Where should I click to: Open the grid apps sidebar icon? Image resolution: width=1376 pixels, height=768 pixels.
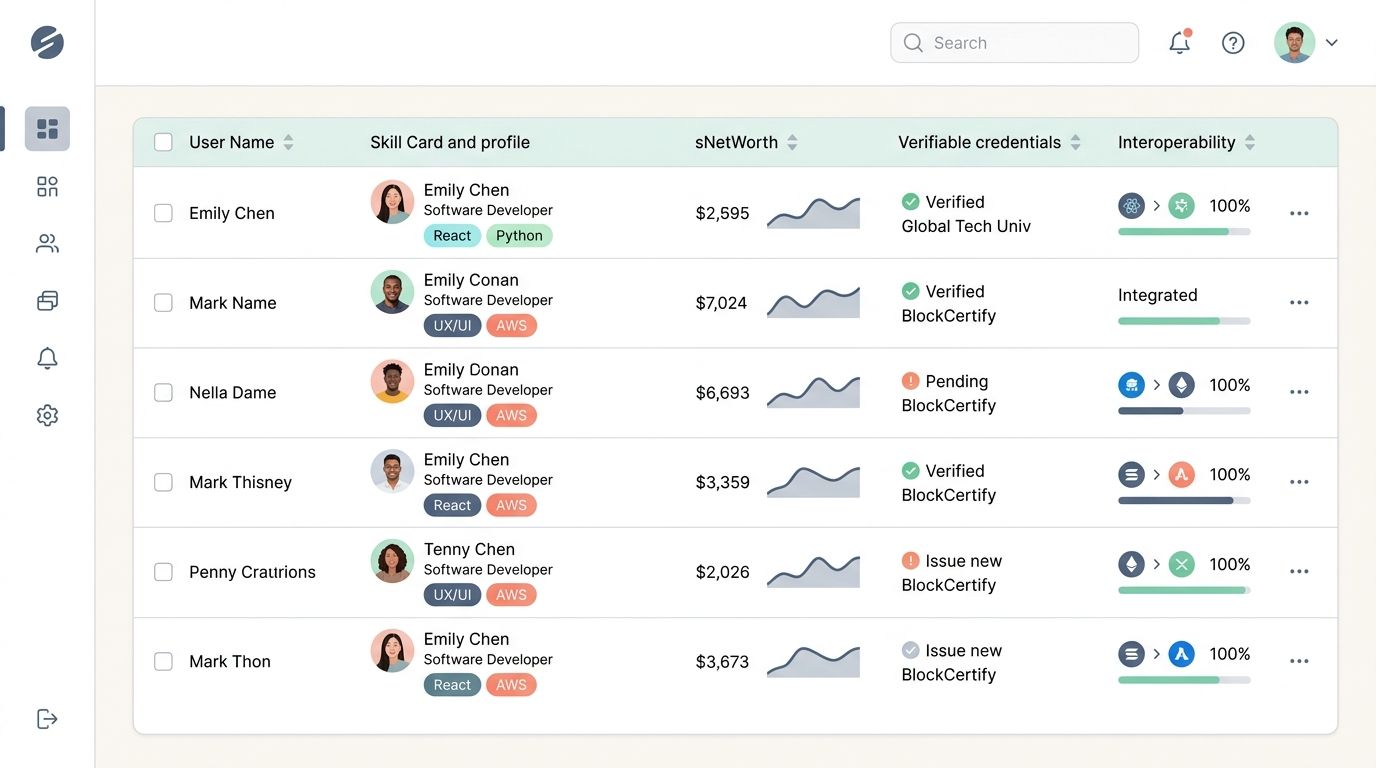coord(47,186)
